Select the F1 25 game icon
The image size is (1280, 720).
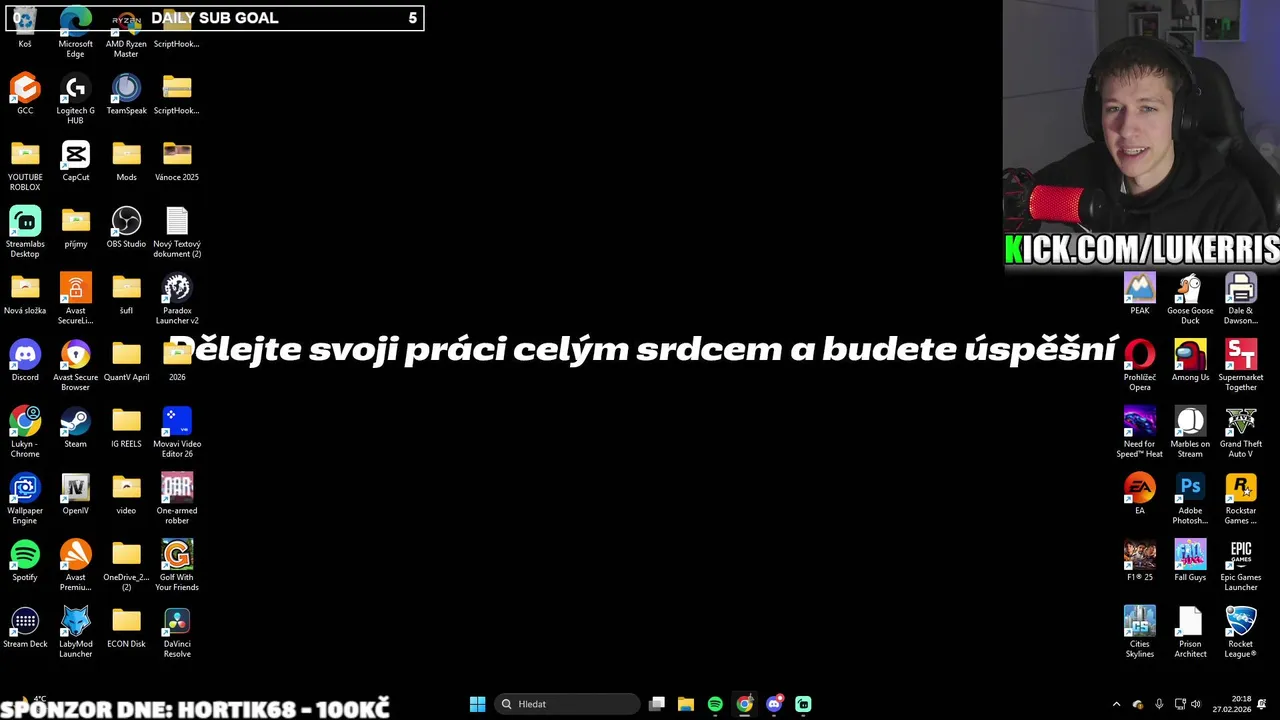[1139, 561]
